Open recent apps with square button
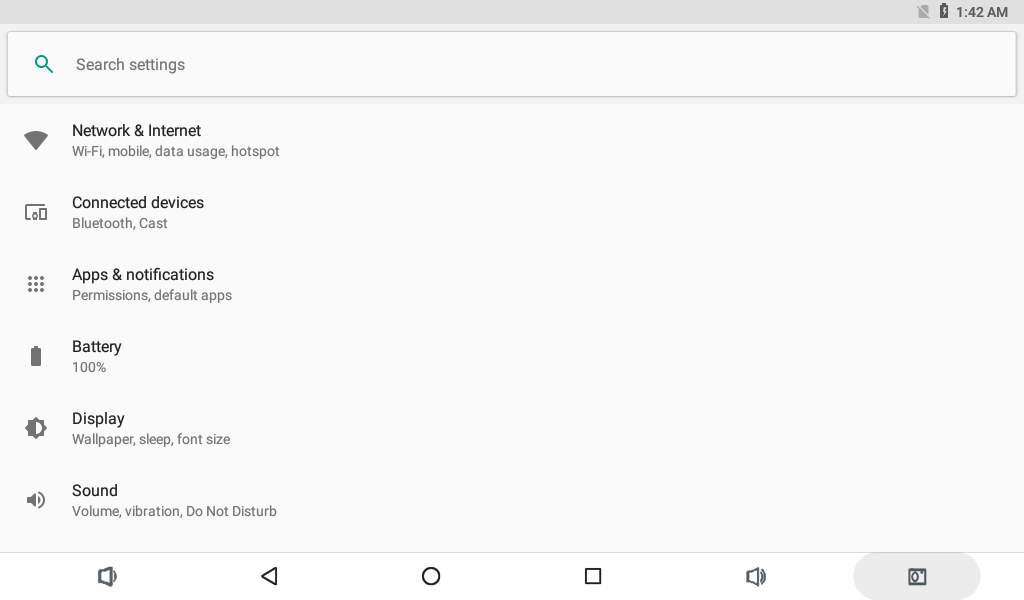The image size is (1024, 600). pos(593,576)
